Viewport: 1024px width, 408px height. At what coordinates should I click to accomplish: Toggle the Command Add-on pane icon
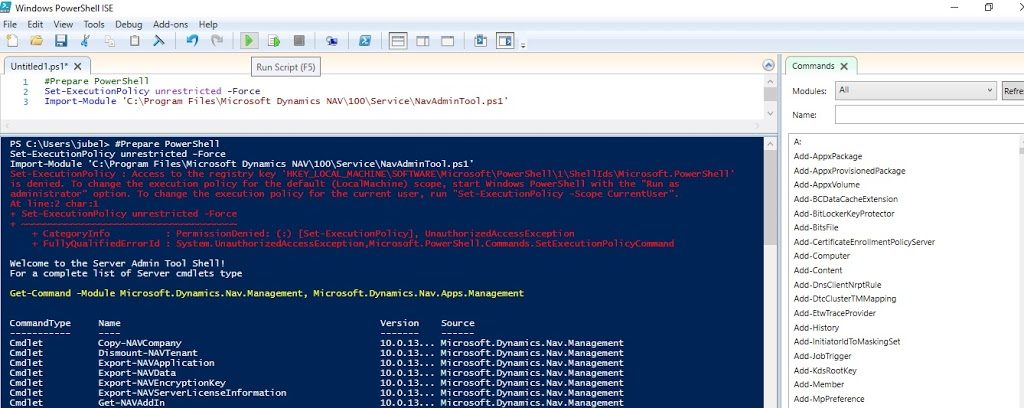[505, 41]
